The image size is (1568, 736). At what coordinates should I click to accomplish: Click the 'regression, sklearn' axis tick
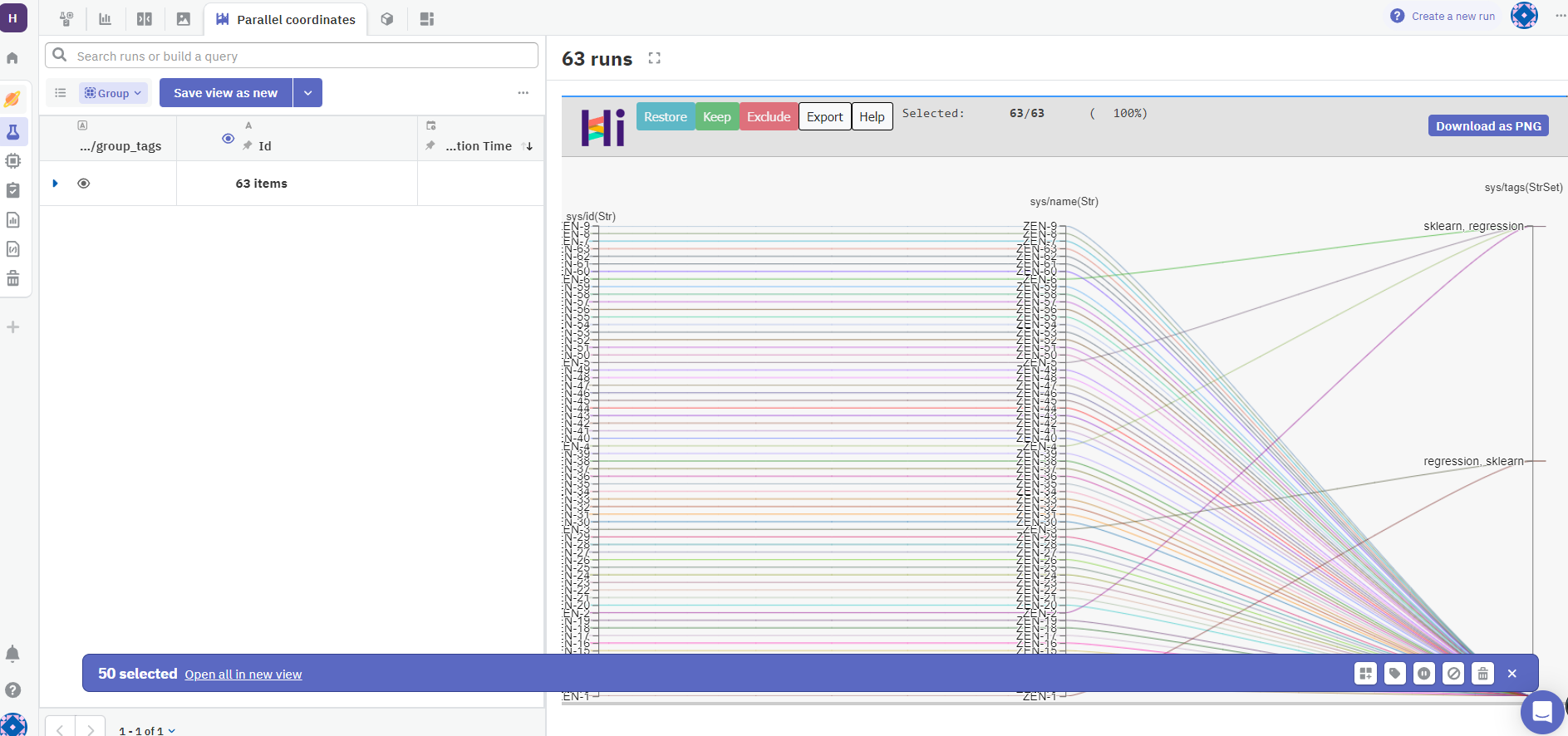(x=1474, y=461)
